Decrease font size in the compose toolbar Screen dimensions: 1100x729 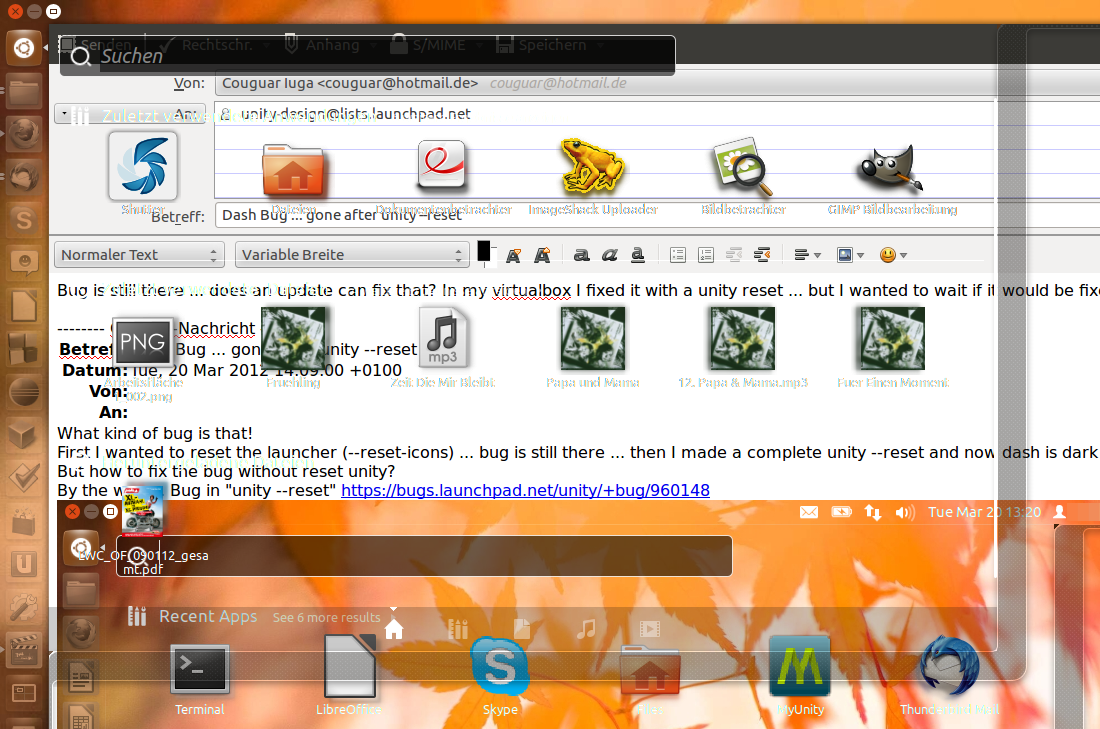[514, 255]
